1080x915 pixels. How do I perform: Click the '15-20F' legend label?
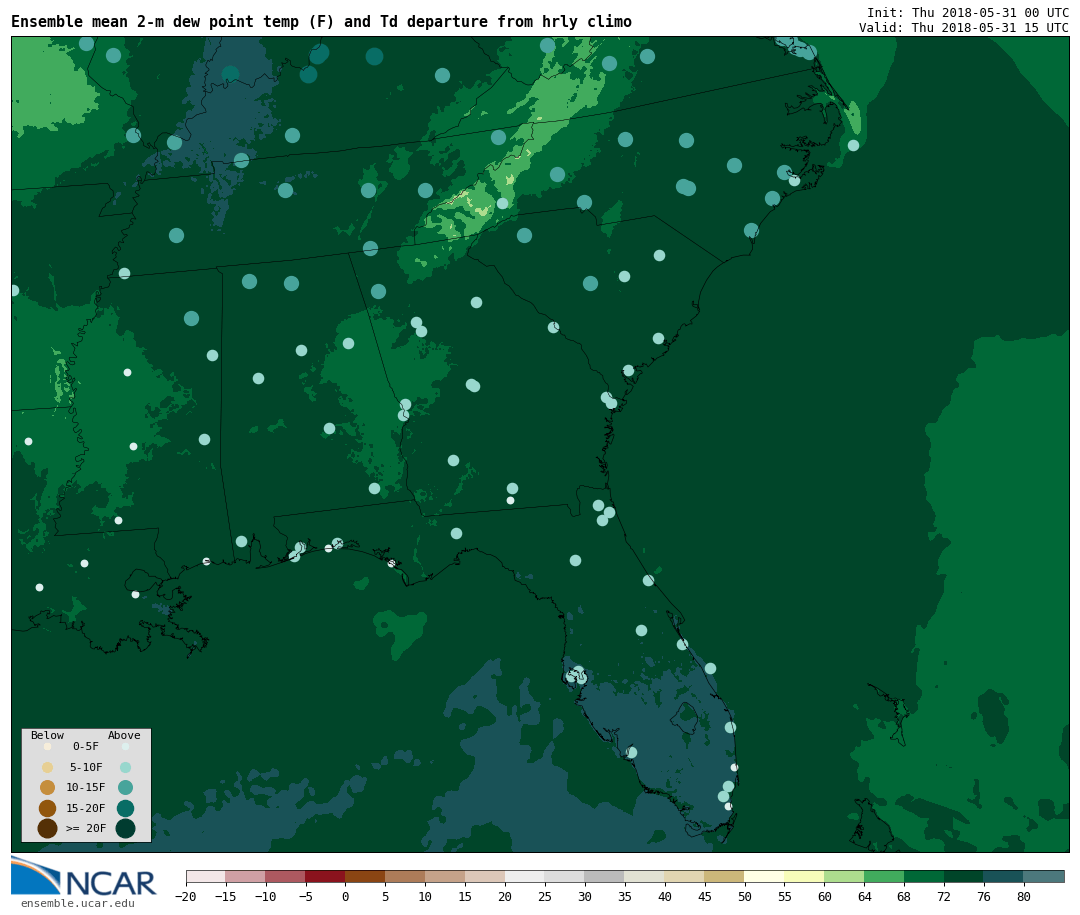pos(86,808)
